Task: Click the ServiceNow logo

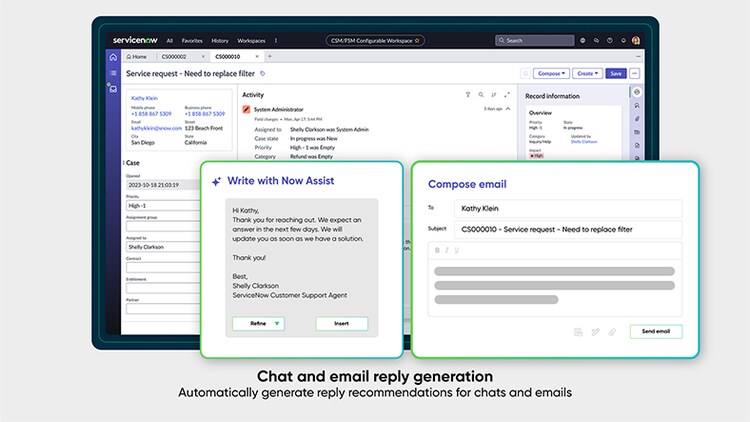Action: (x=135, y=40)
